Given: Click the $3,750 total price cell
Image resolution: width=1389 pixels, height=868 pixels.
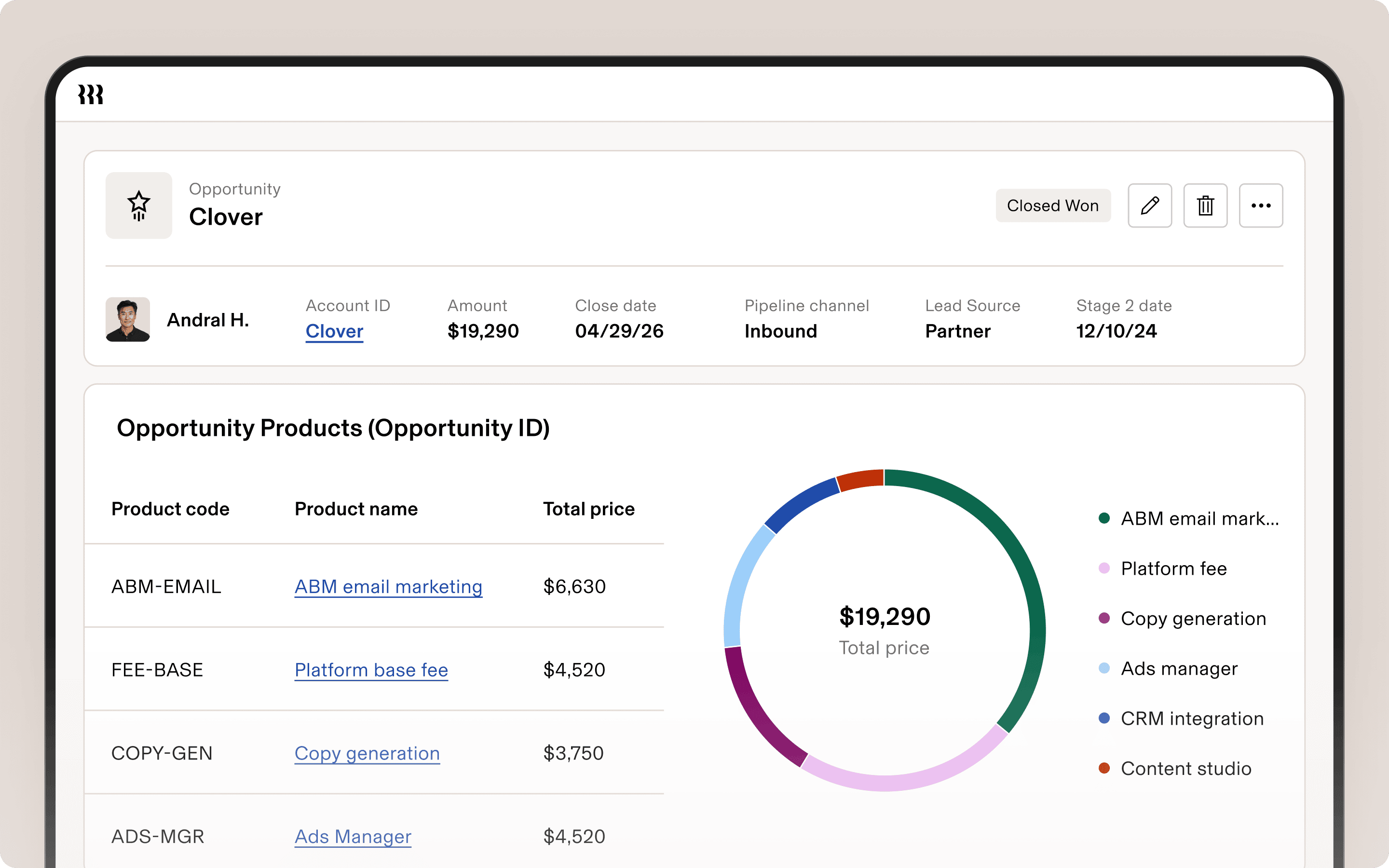Looking at the screenshot, I should pos(573,753).
